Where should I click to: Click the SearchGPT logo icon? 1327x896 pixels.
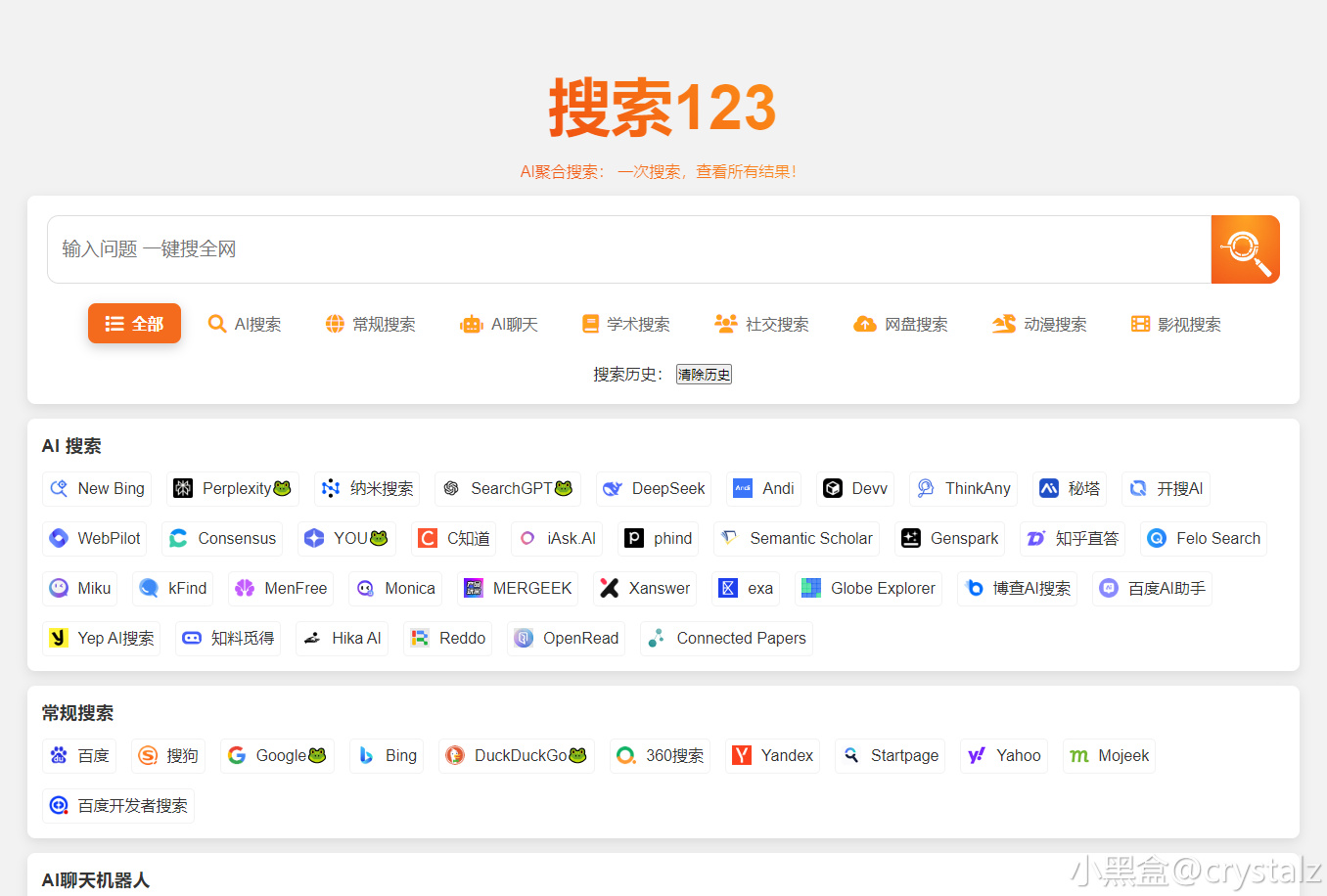(x=451, y=488)
